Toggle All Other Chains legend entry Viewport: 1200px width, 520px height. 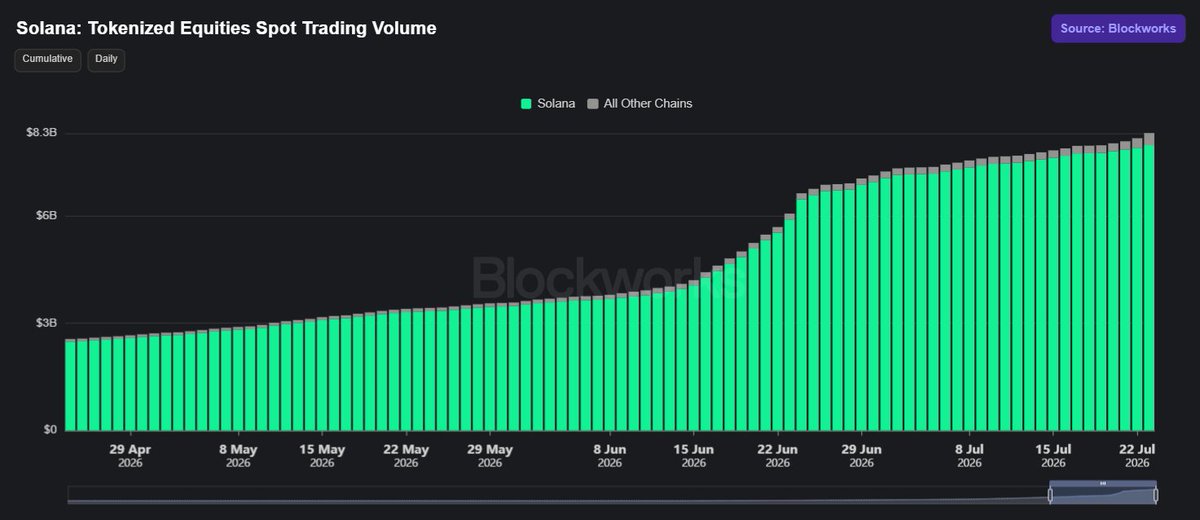coord(640,103)
